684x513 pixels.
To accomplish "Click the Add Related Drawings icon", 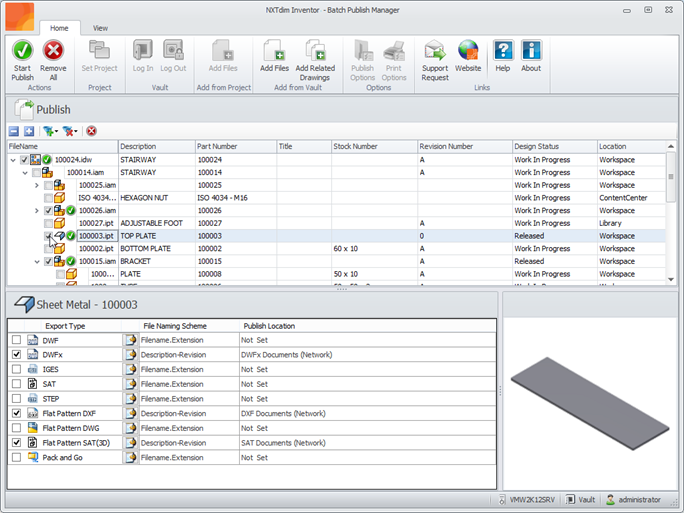I will point(315,50).
